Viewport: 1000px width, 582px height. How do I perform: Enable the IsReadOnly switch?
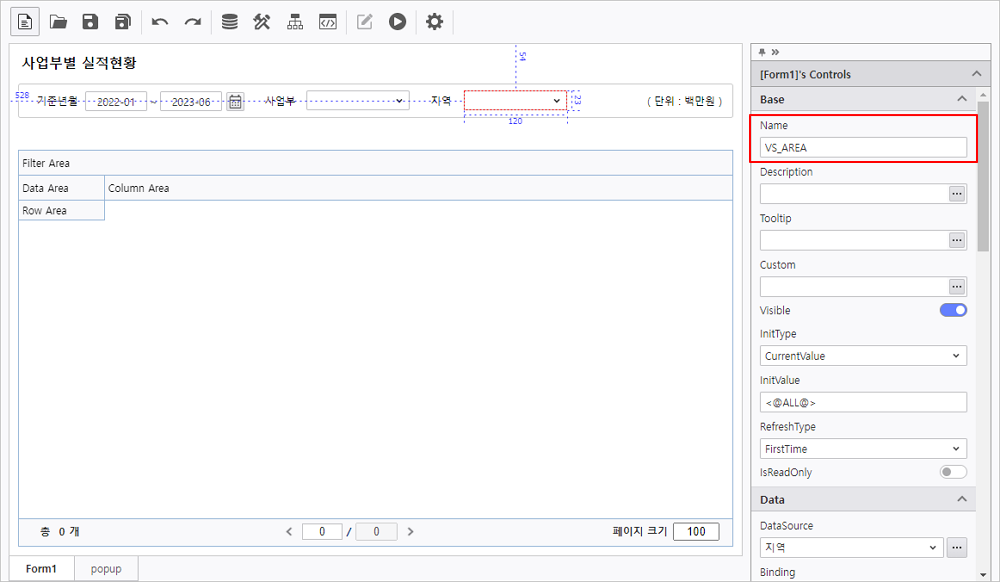point(953,472)
